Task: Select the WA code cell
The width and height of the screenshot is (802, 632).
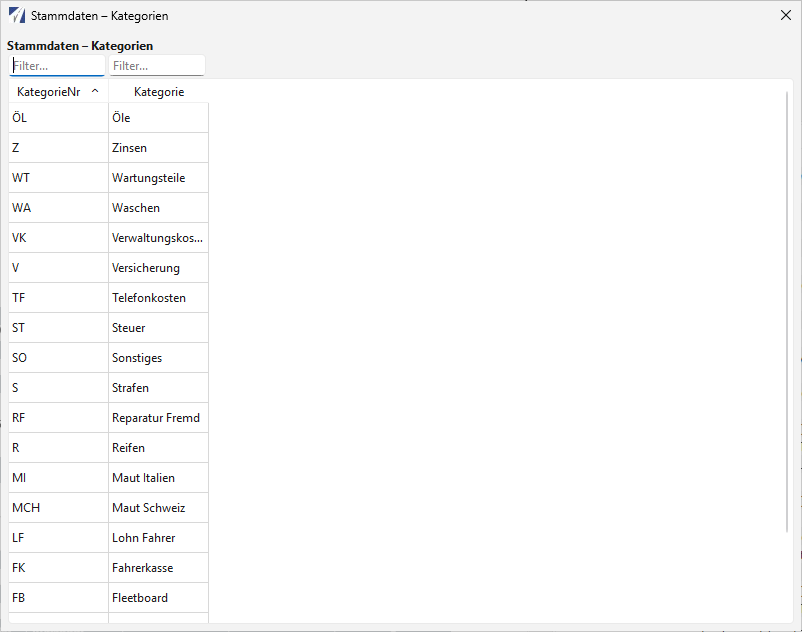Action: (x=58, y=208)
